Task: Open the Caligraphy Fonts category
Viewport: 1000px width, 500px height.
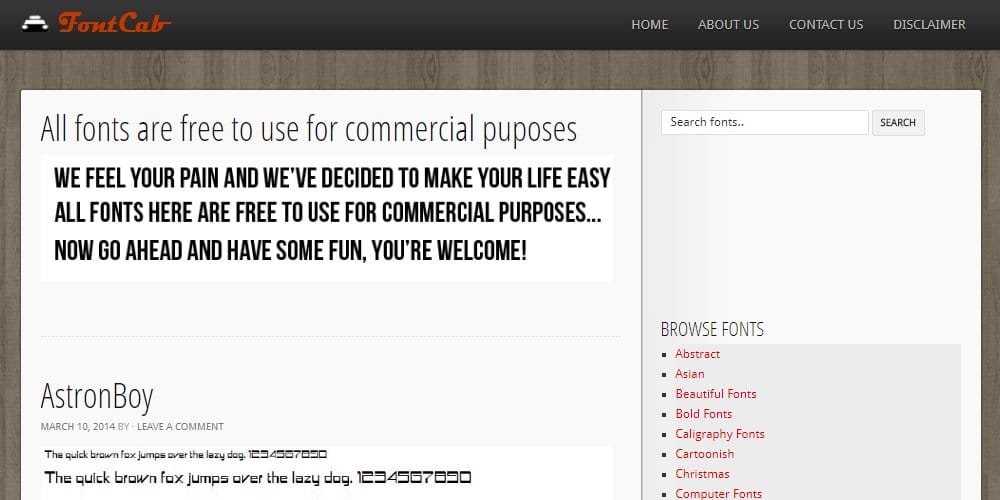Action: 719,434
